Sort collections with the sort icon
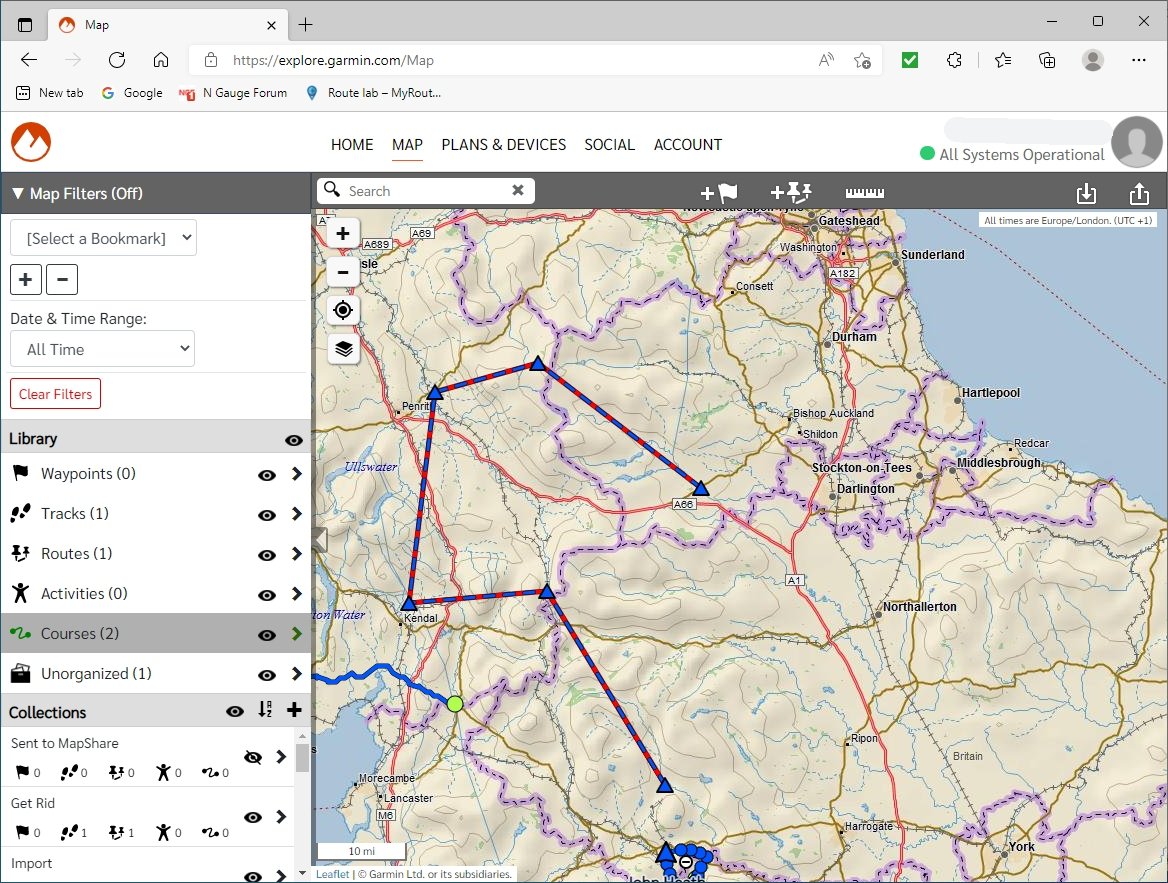The height and width of the screenshot is (883, 1168). tap(265, 709)
